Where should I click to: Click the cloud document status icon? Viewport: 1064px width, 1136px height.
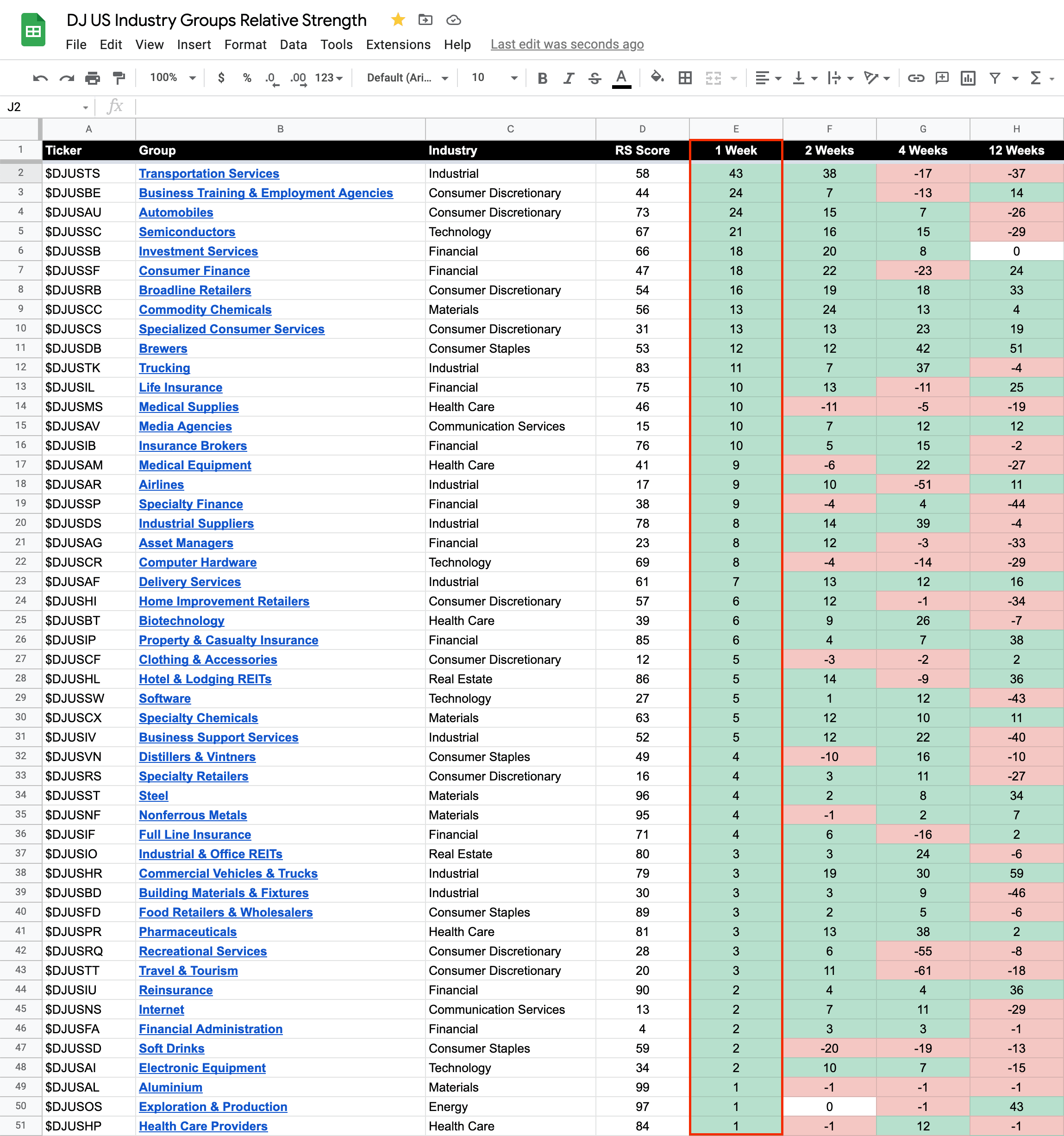454,20
